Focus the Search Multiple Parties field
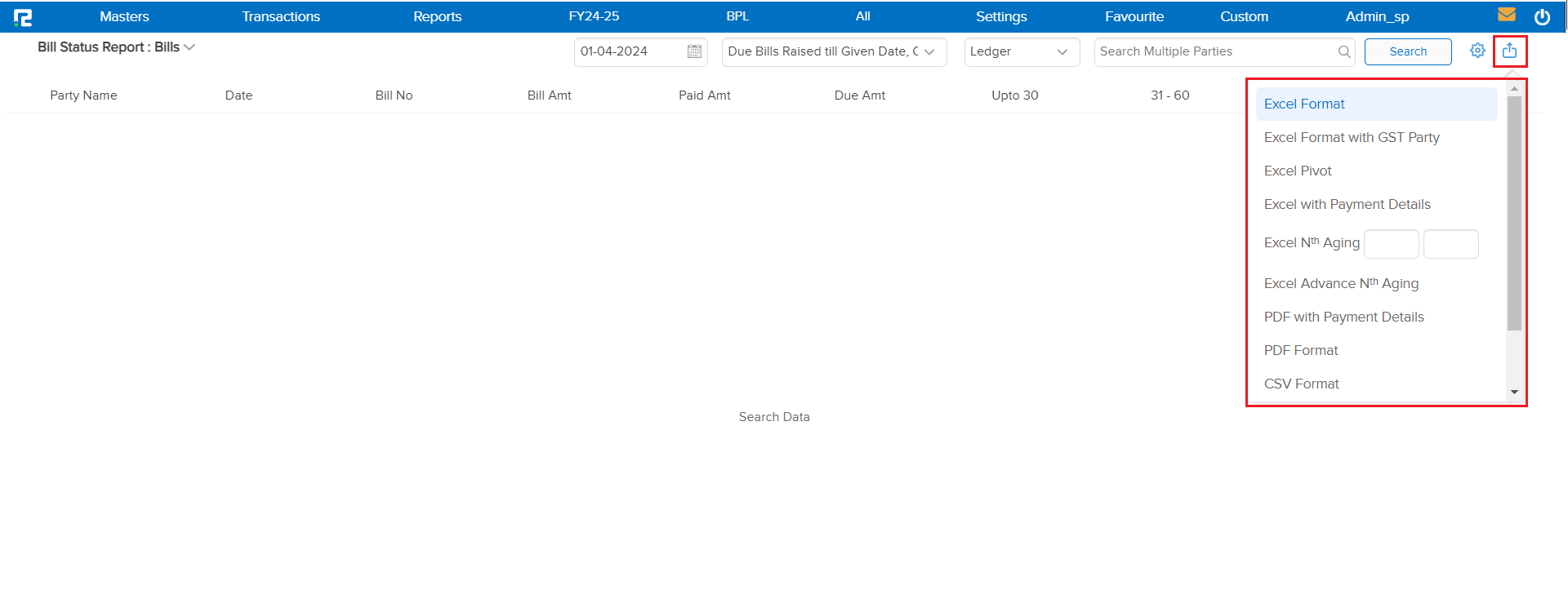Screen dimensions: 1568x608 [x=1215, y=51]
